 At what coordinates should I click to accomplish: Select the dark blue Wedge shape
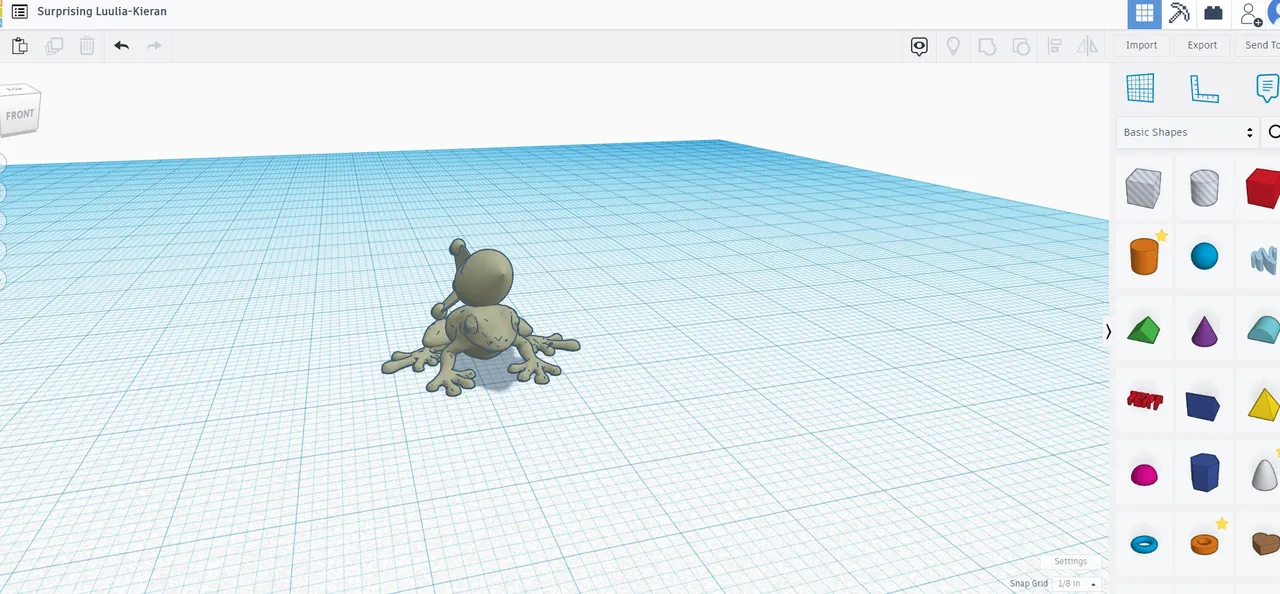(1203, 404)
